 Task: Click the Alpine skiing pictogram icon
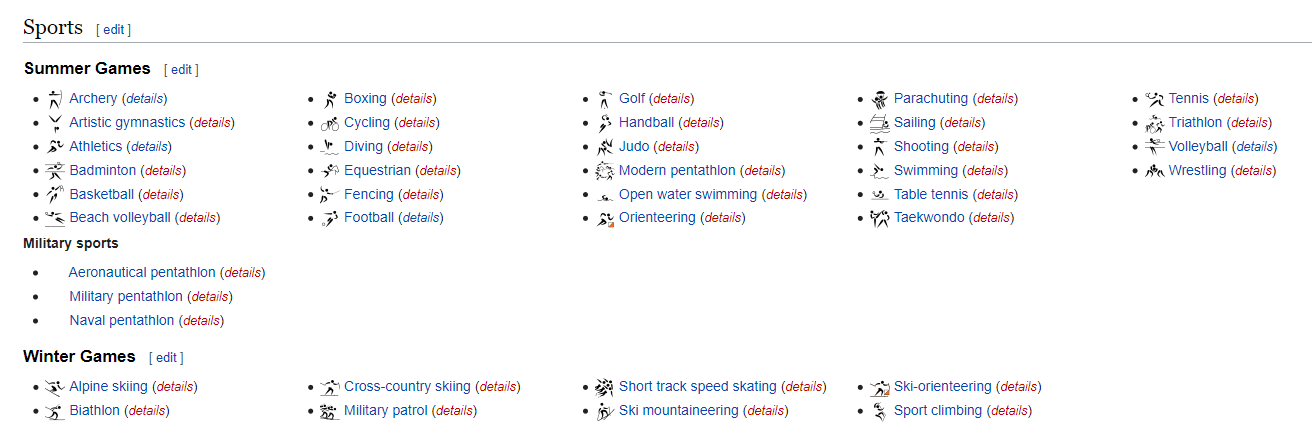click(x=54, y=387)
